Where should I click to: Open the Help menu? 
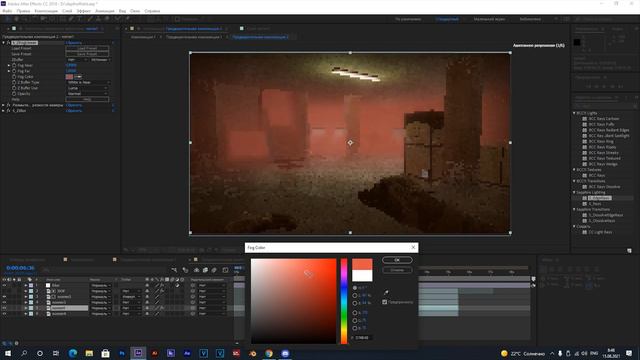pos(152,11)
